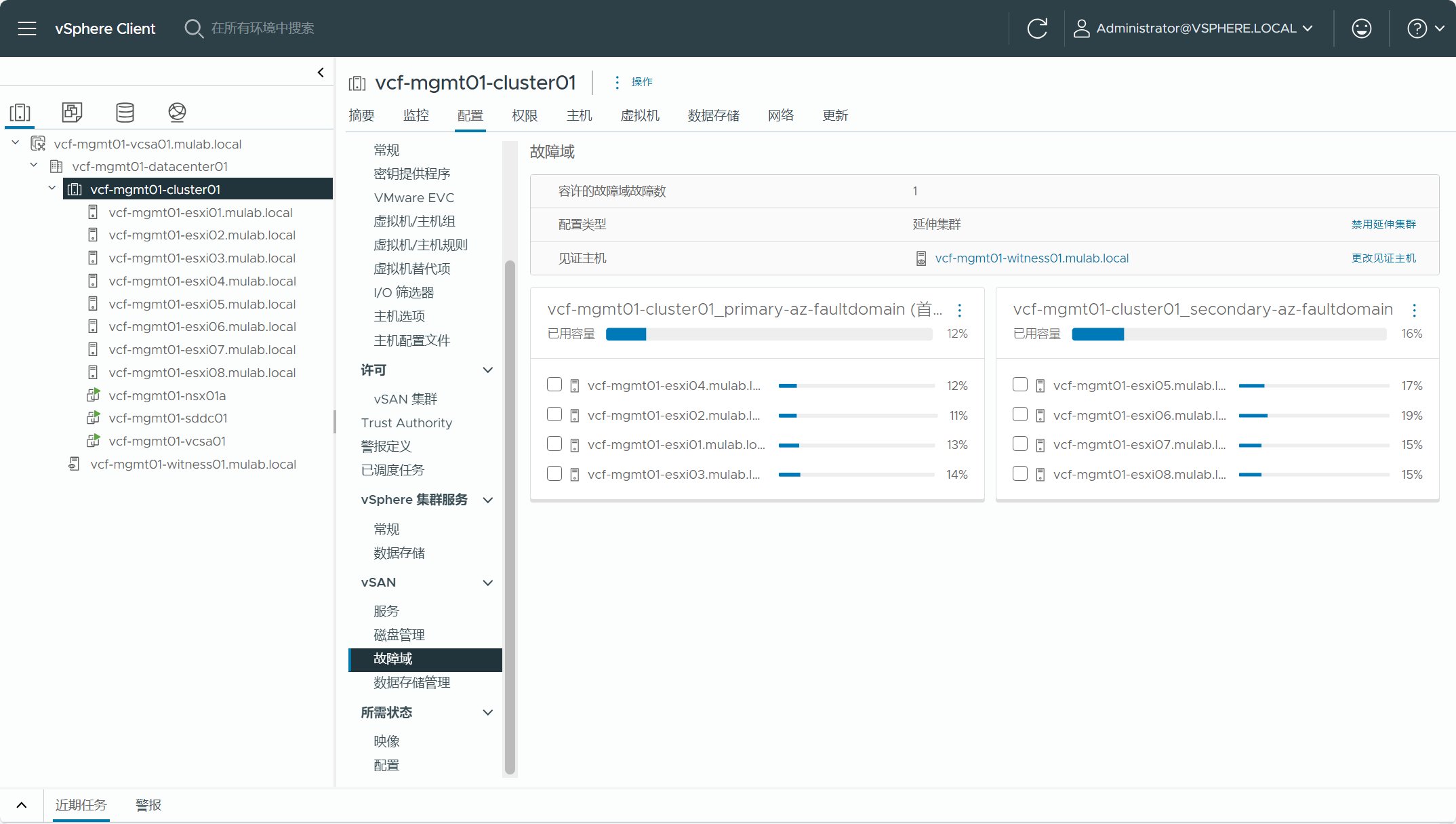Viewport: 1456px width, 824px height.
Task: Open the 数据存储 tab
Action: coord(713,115)
